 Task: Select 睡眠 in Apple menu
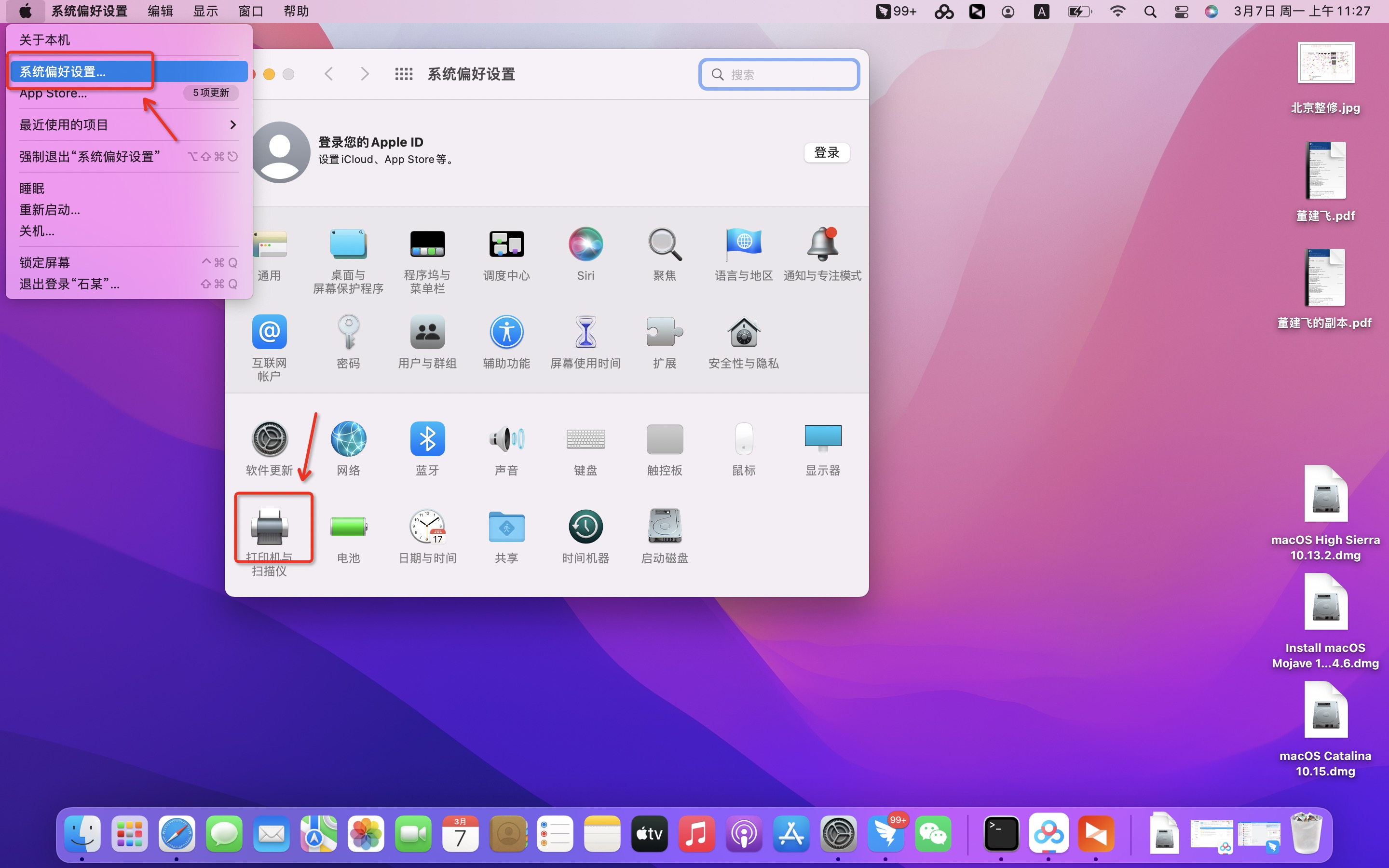coord(129,188)
